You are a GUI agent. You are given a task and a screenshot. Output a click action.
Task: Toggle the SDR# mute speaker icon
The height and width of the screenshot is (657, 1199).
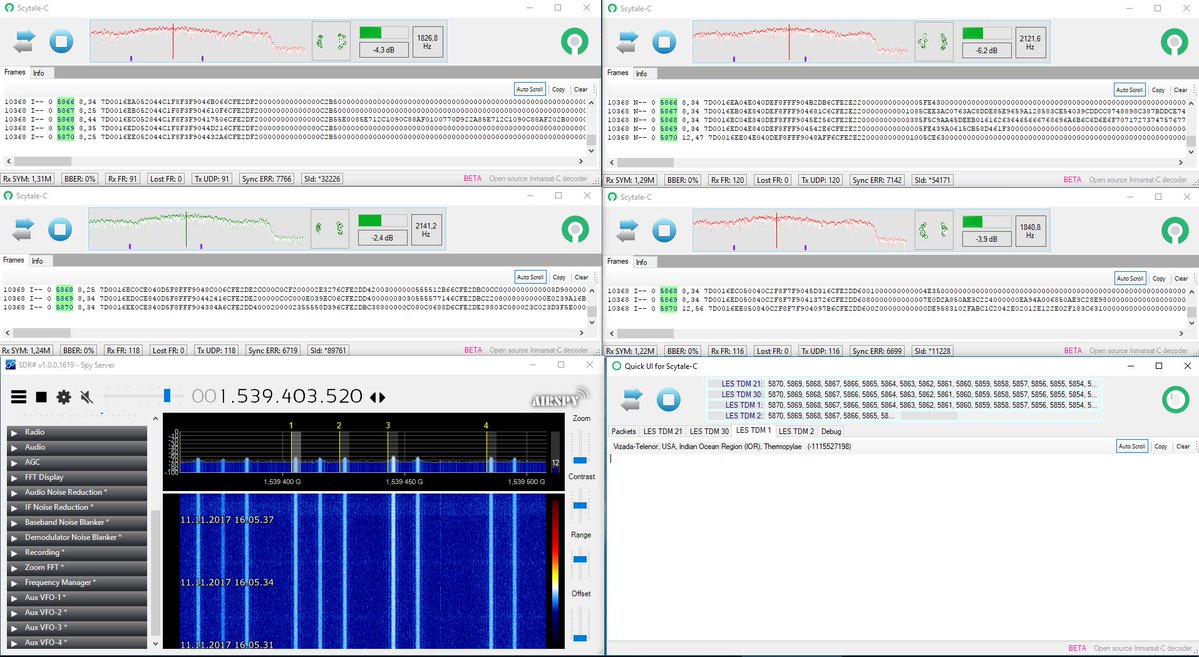click(x=86, y=397)
